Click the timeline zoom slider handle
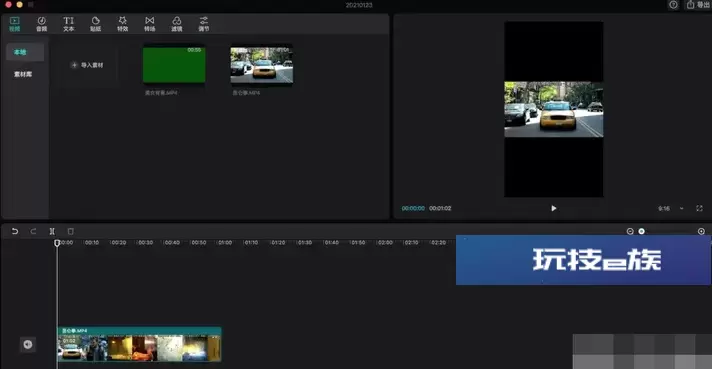This screenshot has height=369, width=712. [x=642, y=231]
